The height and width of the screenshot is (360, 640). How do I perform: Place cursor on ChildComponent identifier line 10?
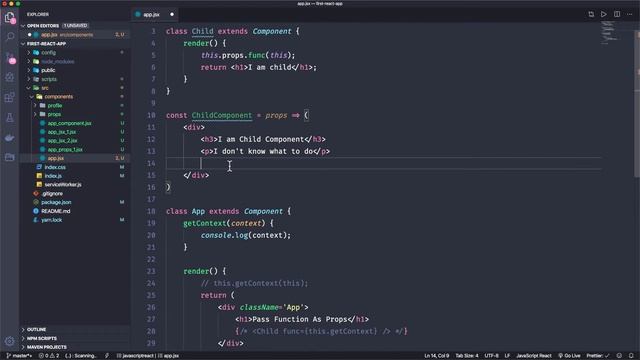tap(222, 116)
